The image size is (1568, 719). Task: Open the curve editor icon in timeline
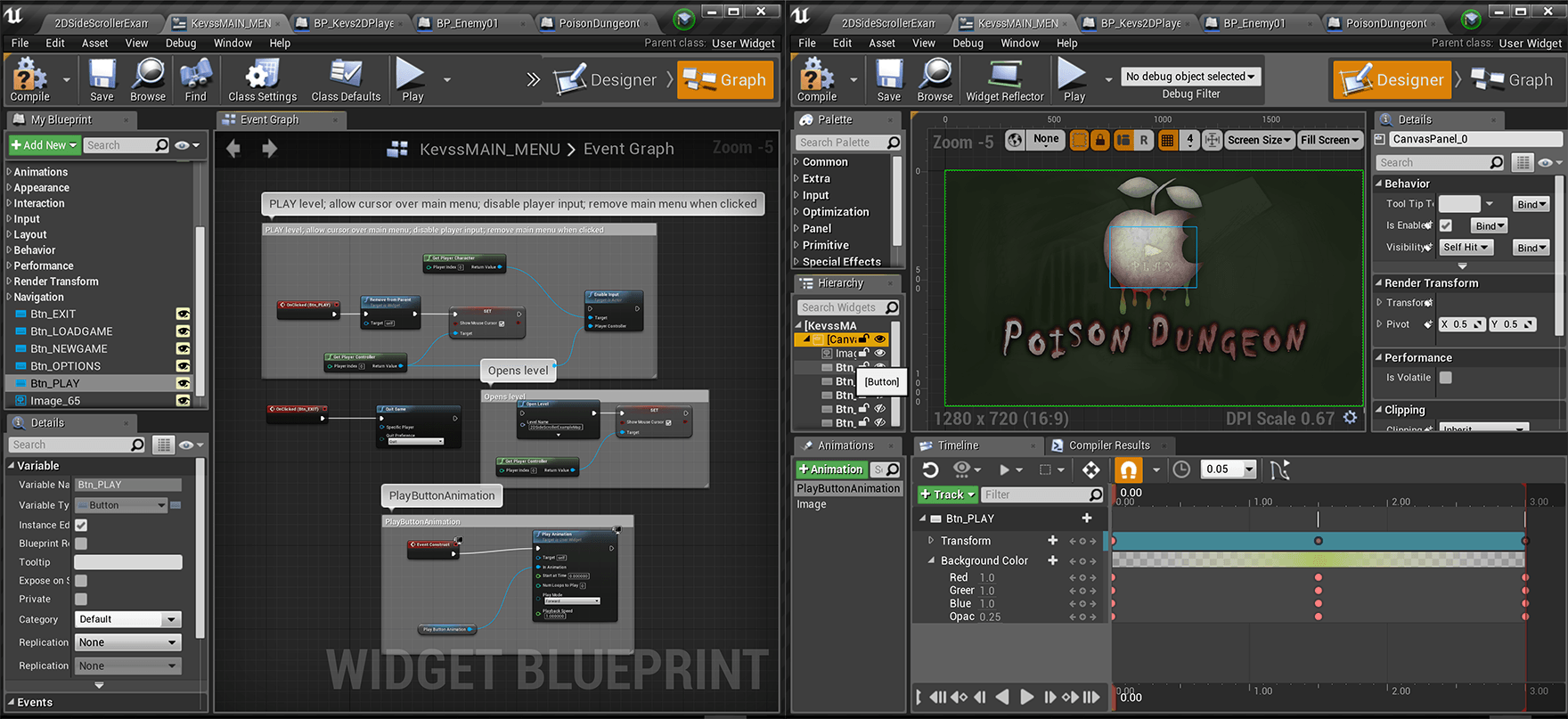pos(1279,470)
